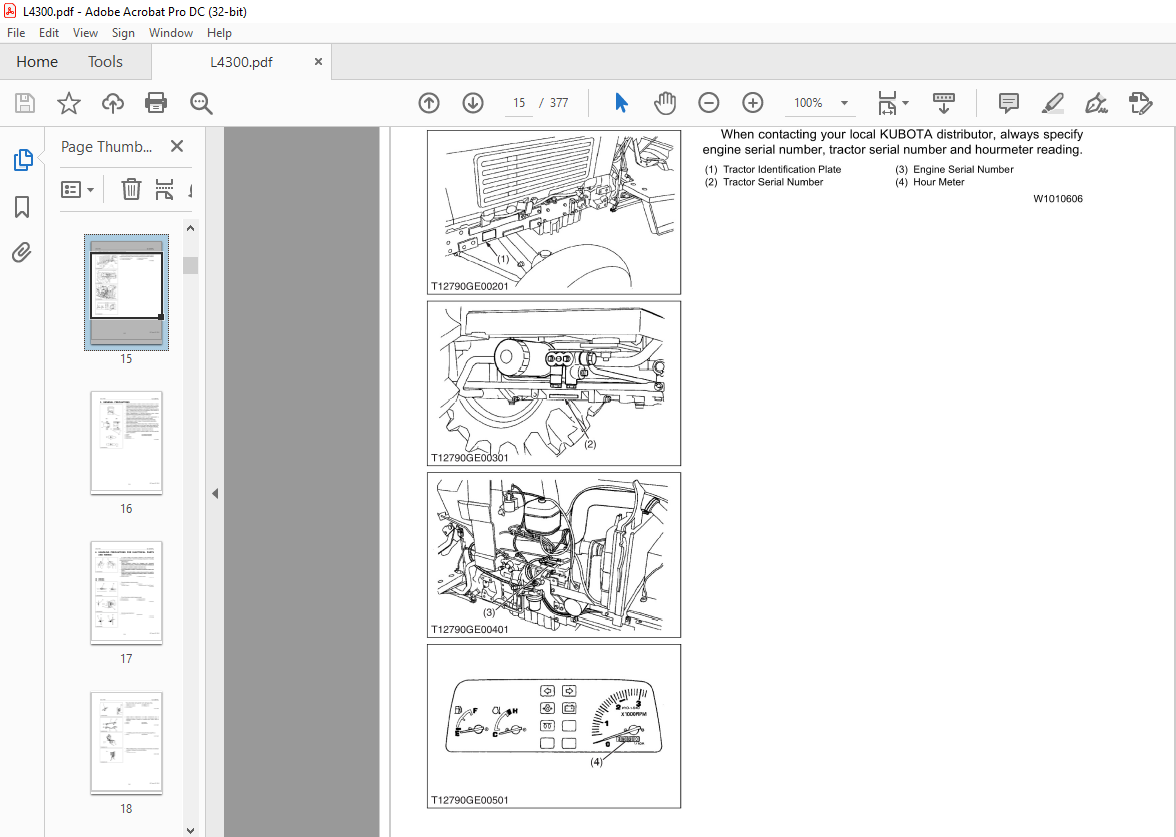
Task: Delete selected page with trash icon
Action: (x=131, y=189)
